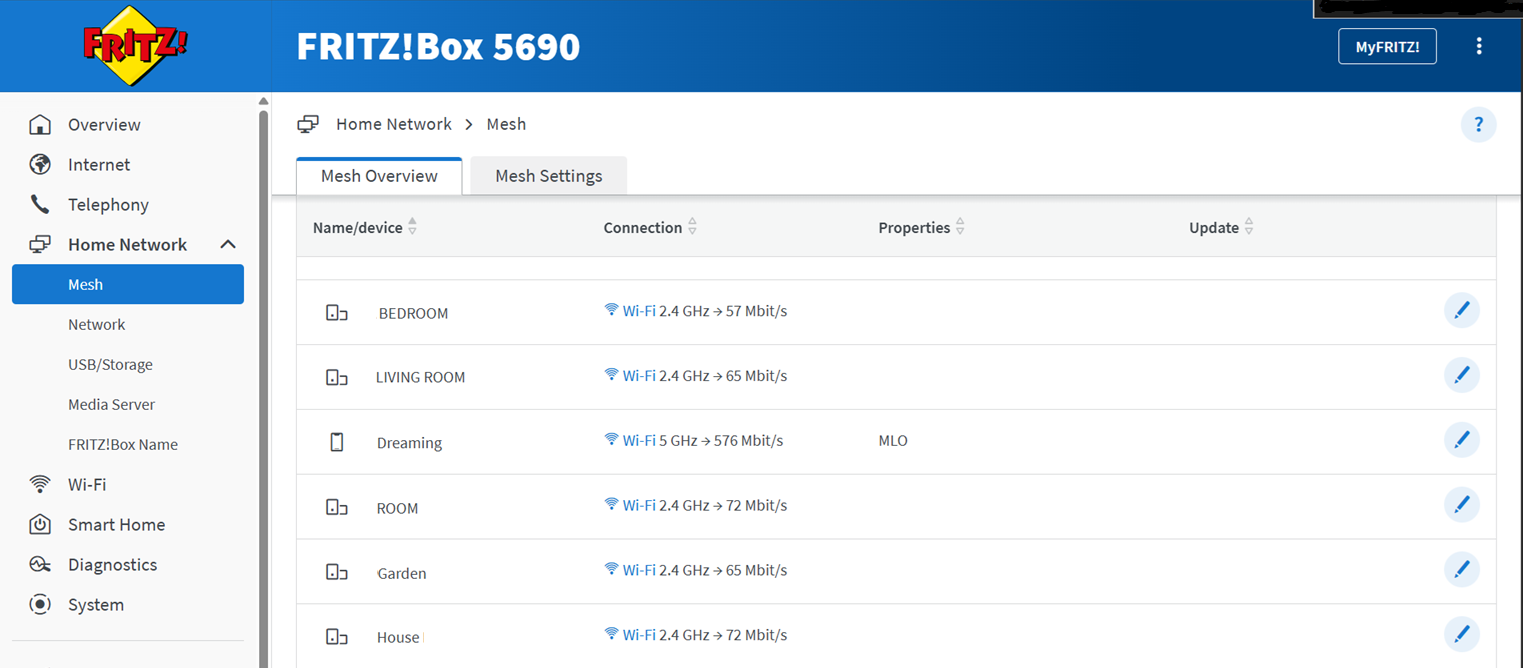Sort by Properties column arrows

pyautogui.click(x=960, y=228)
